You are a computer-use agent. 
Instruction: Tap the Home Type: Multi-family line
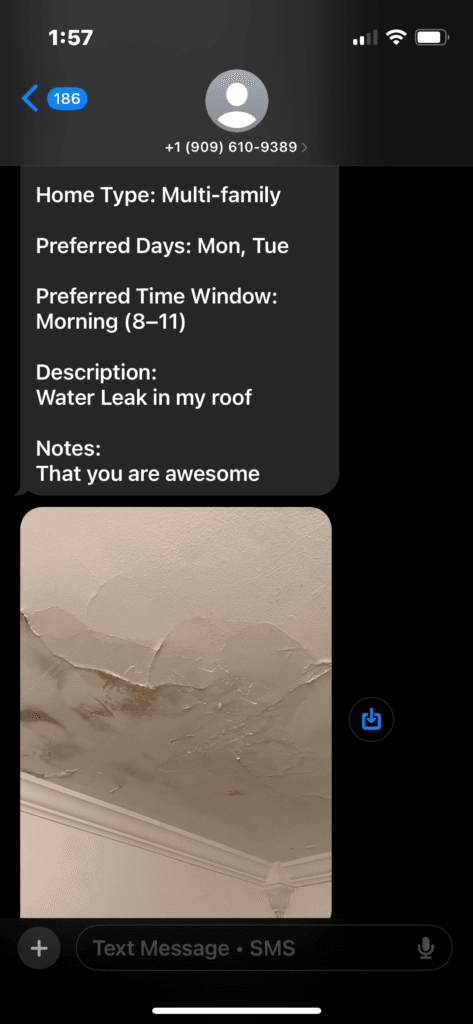tap(158, 195)
